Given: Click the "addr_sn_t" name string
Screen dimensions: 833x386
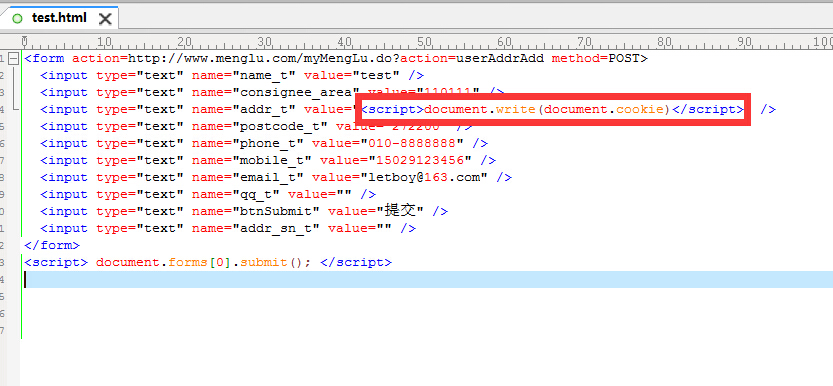Looking at the screenshot, I should pos(276,228).
